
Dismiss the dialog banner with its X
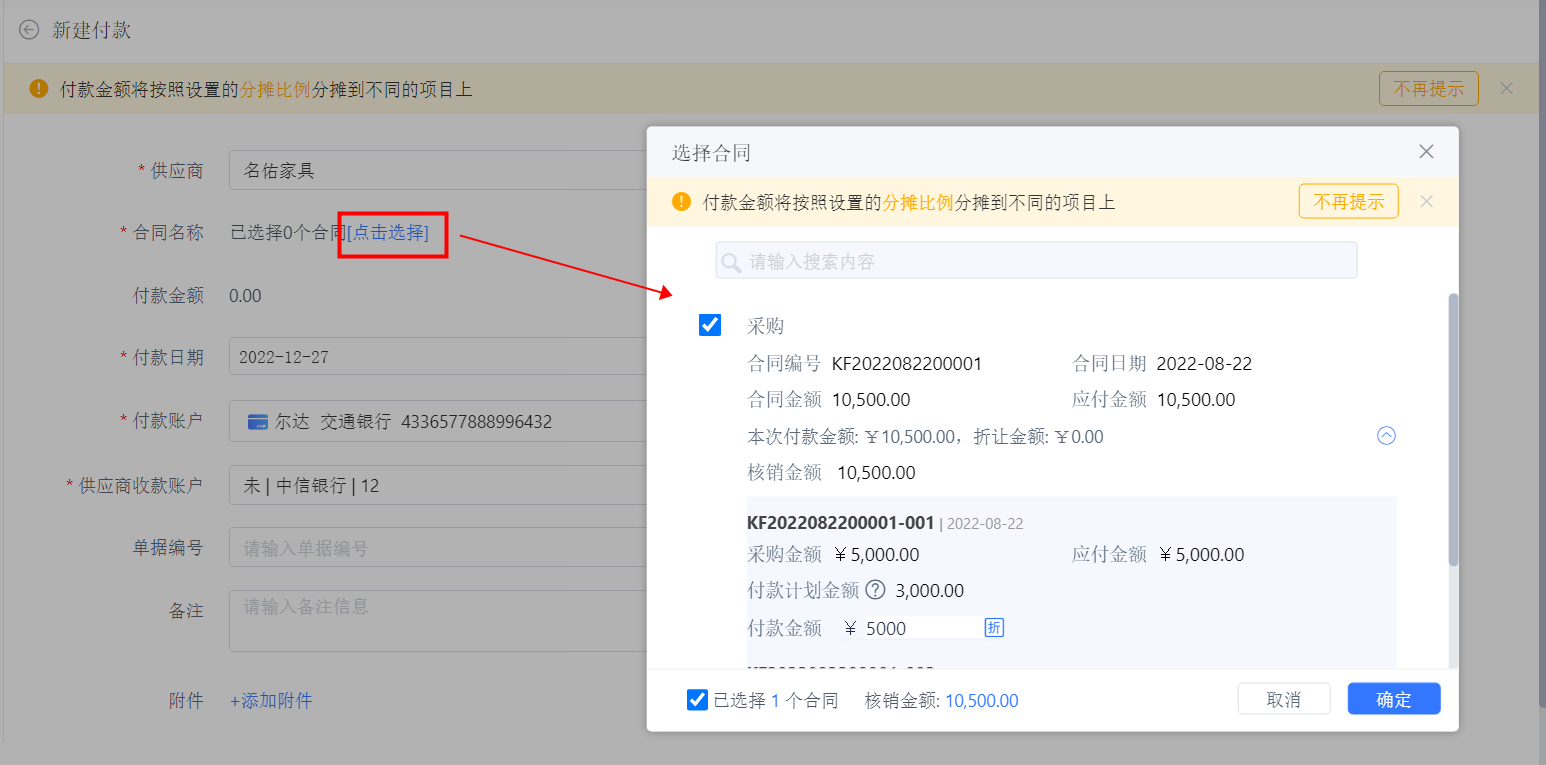click(1427, 201)
